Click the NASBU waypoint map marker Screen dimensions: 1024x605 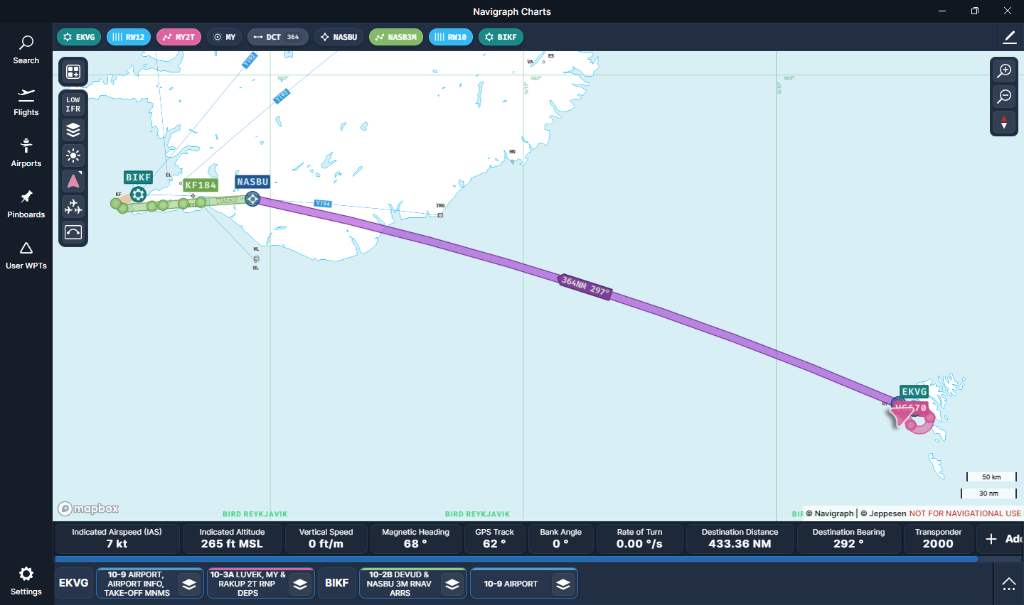click(x=252, y=199)
